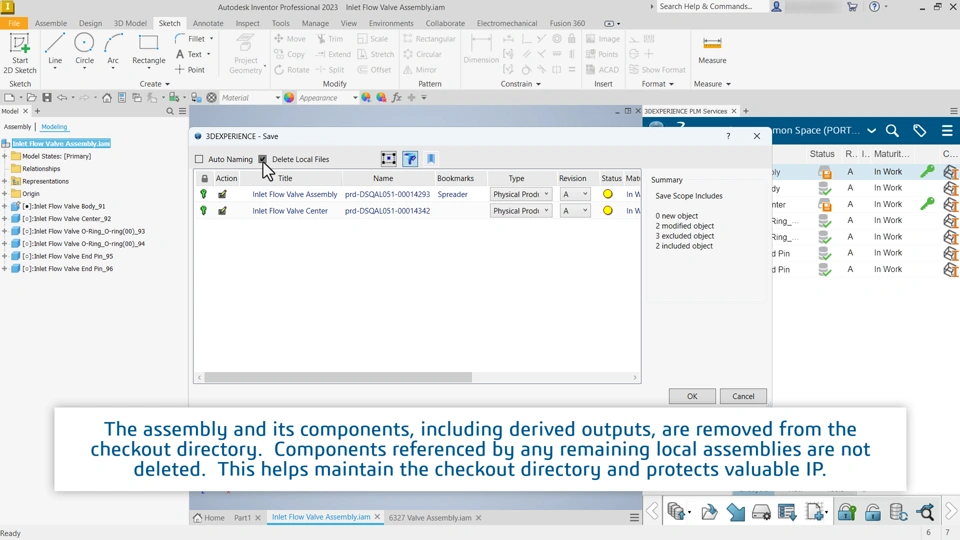Open the Assemble ribbon tab
Image resolution: width=960 pixels, height=540 pixels.
(51, 23)
